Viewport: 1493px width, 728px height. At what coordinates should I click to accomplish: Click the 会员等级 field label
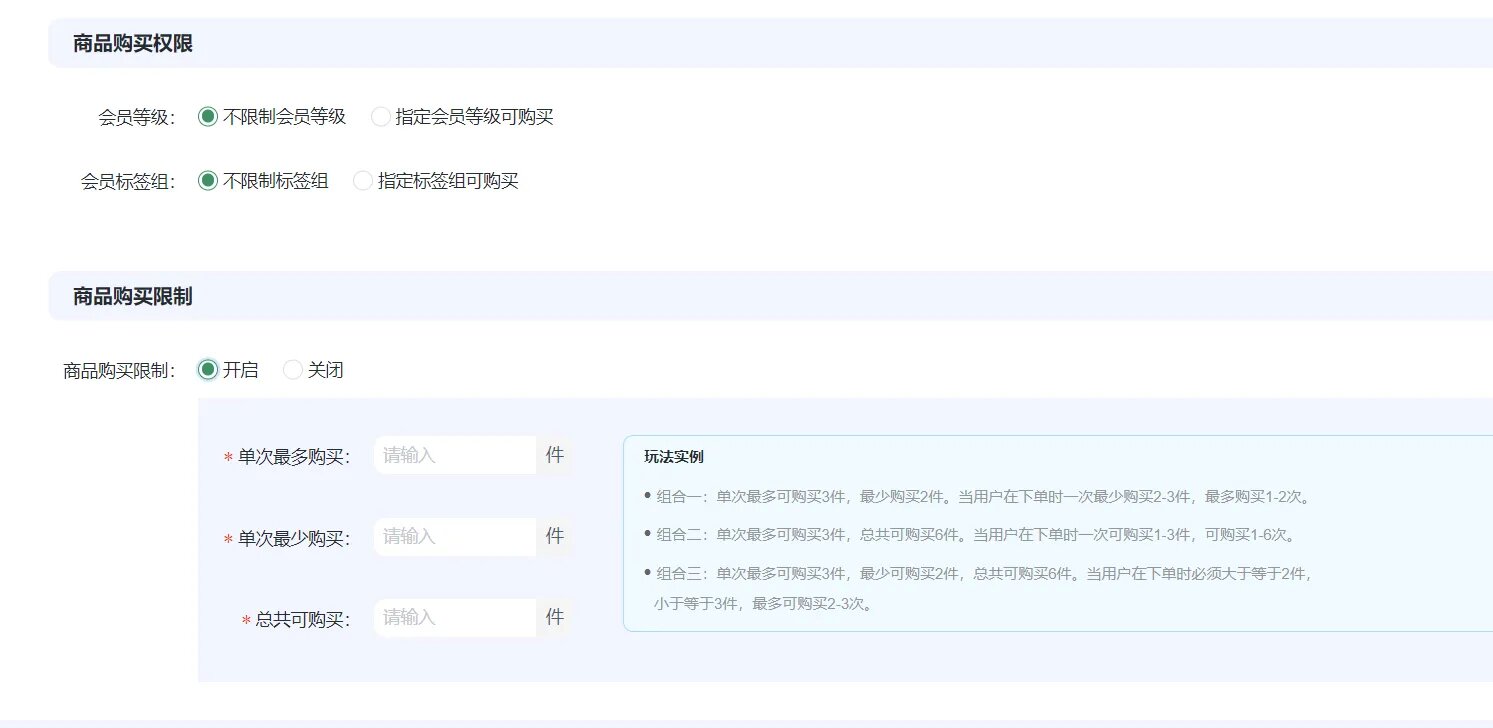pos(136,117)
